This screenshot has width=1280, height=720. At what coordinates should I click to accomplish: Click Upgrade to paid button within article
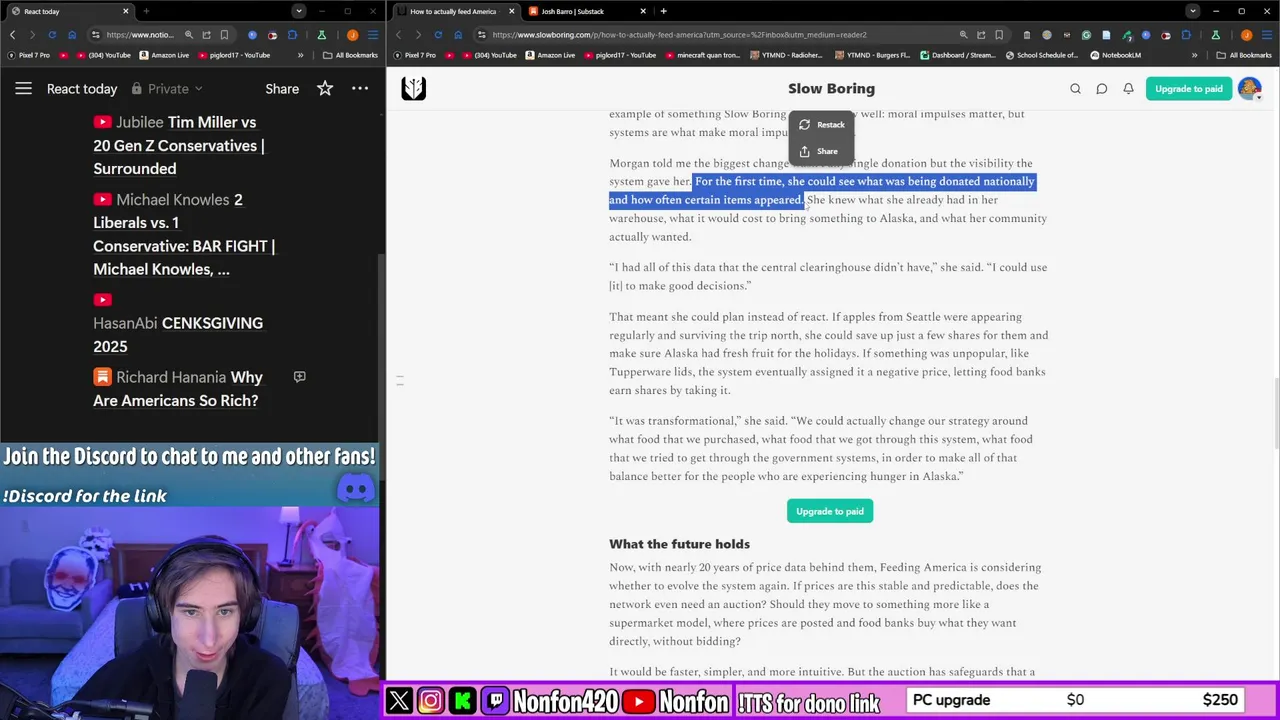830,511
